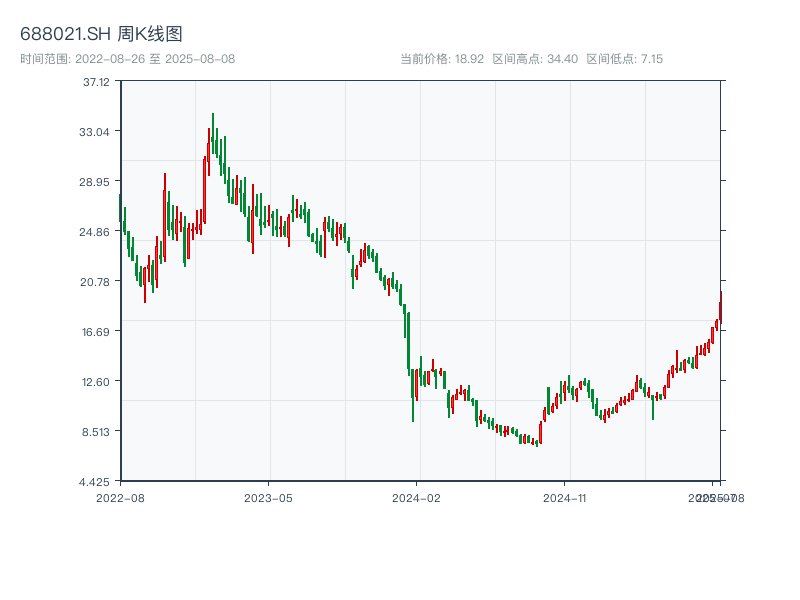Click the y-axis value 8.513
The width and height of the screenshot is (800, 600).
pos(96,432)
